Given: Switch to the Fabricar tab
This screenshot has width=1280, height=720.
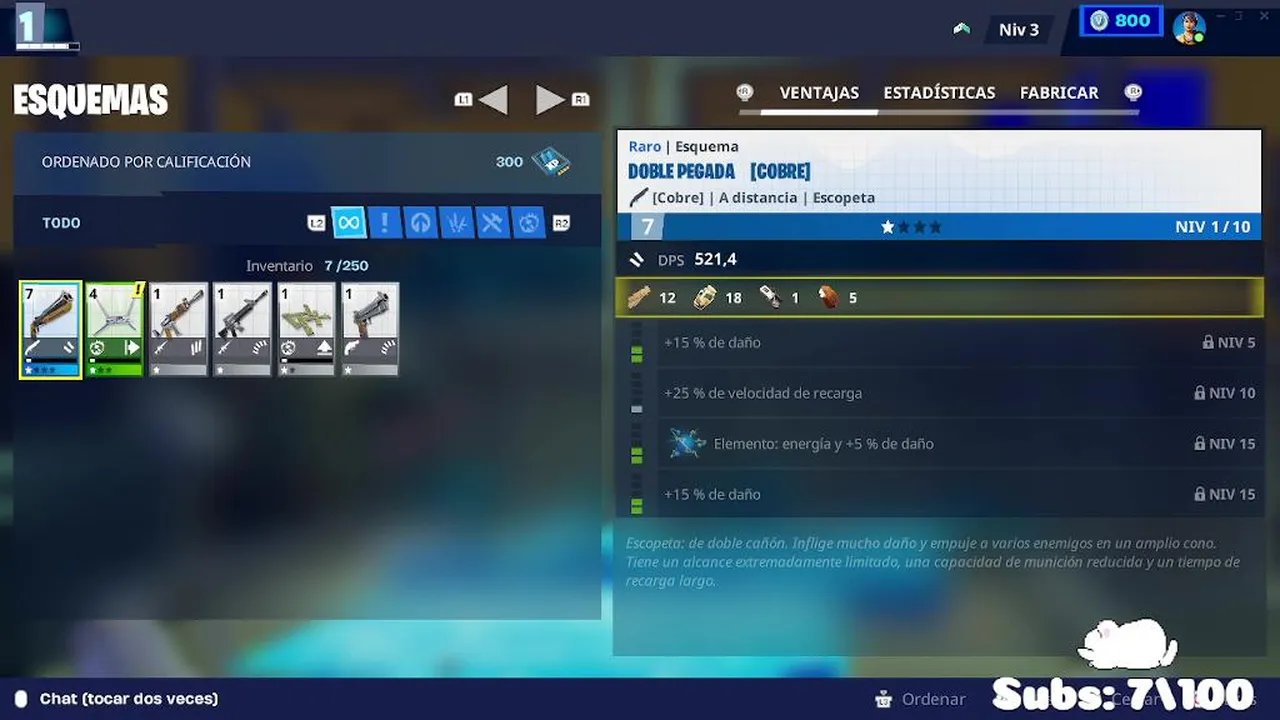Looking at the screenshot, I should (1059, 93).
